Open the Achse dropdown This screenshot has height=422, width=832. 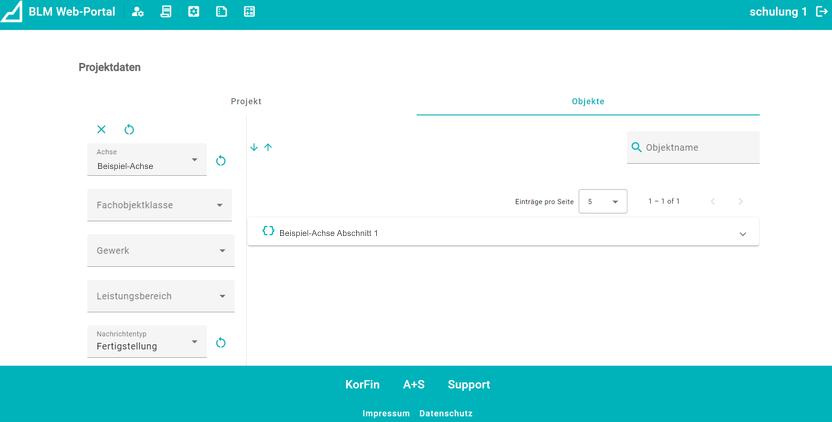coord(147,161)
